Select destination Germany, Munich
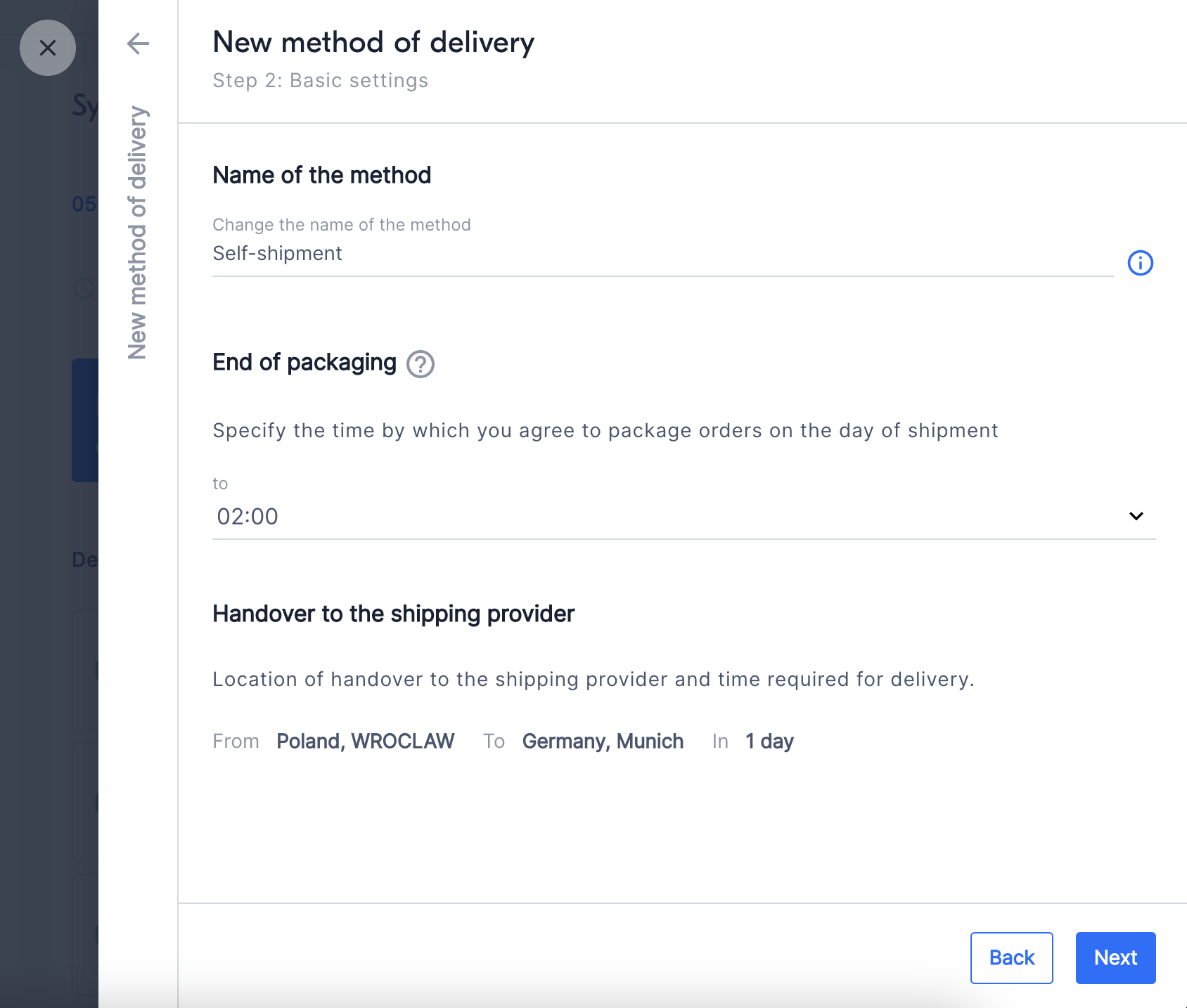The image size is (1187, 1008). point(603,741)
